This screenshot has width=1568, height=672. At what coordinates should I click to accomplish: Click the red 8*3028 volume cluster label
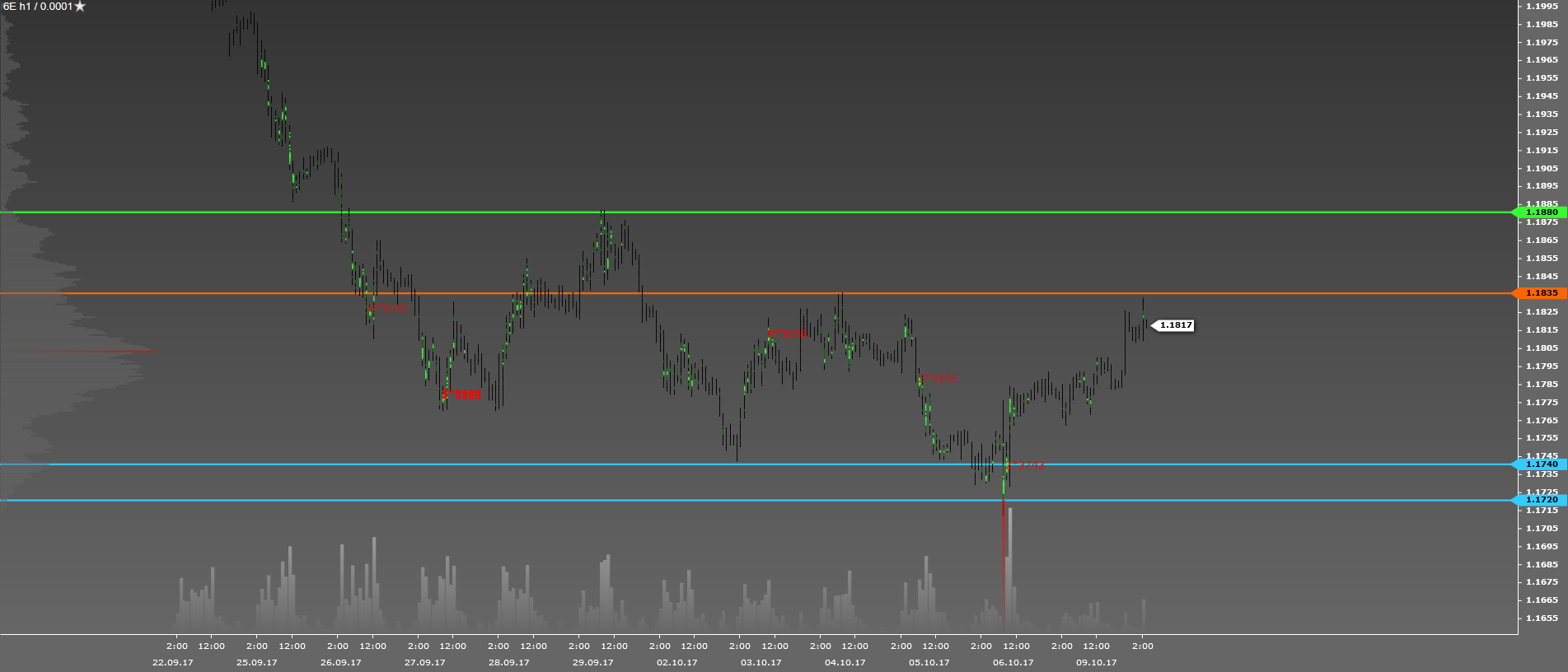point(787,334)
